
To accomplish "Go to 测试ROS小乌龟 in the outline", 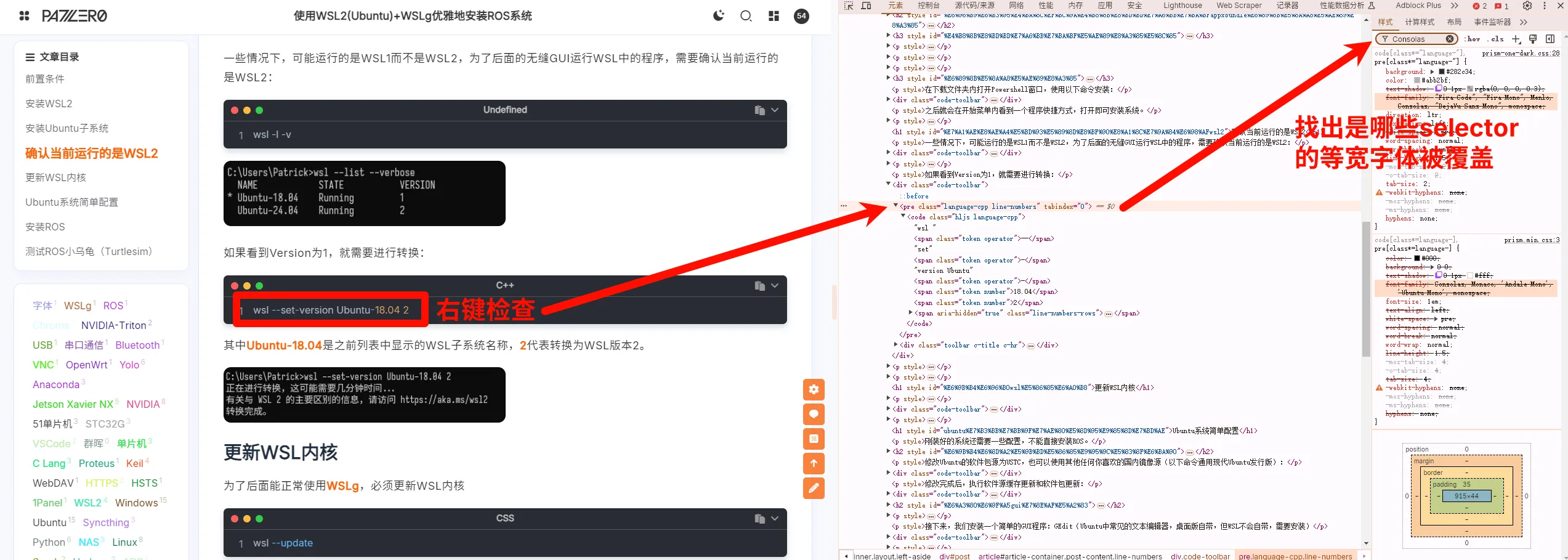I will click(89, 251).
